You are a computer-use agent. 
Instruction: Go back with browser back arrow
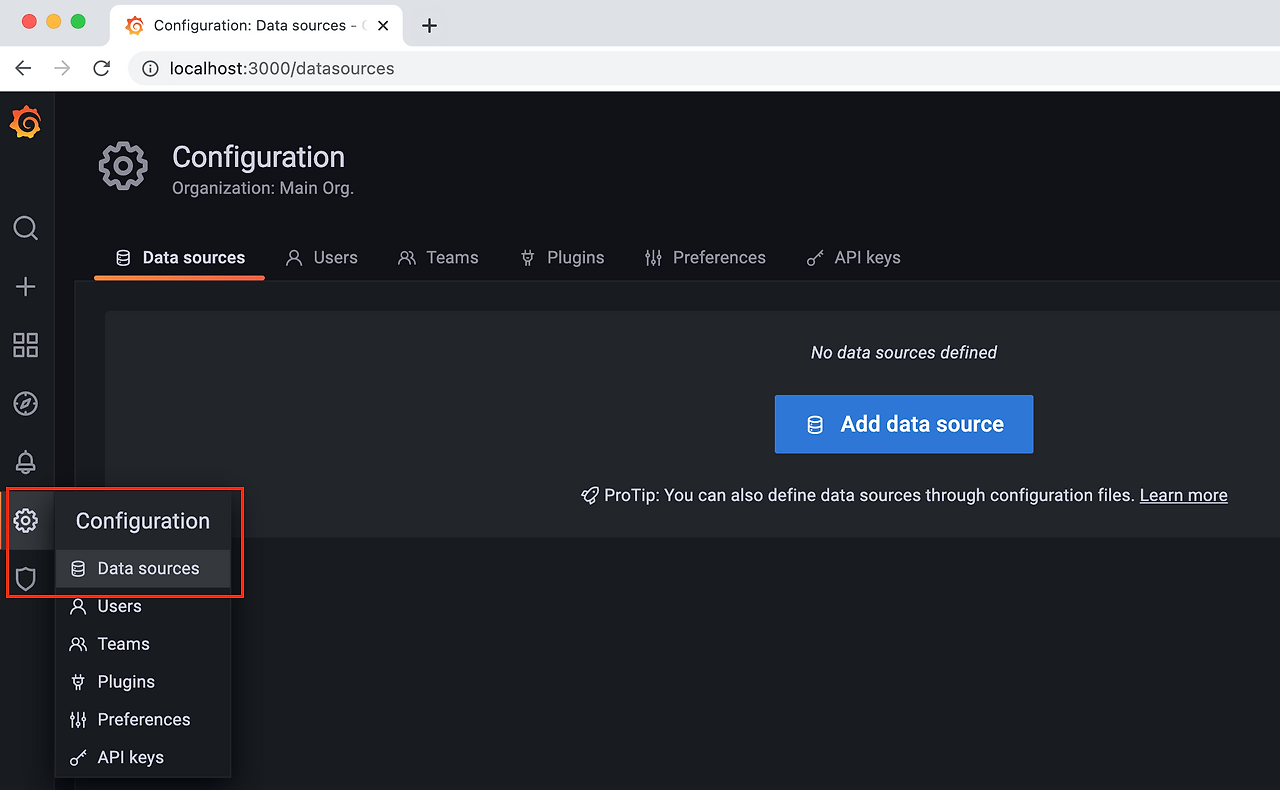point(24,68)
